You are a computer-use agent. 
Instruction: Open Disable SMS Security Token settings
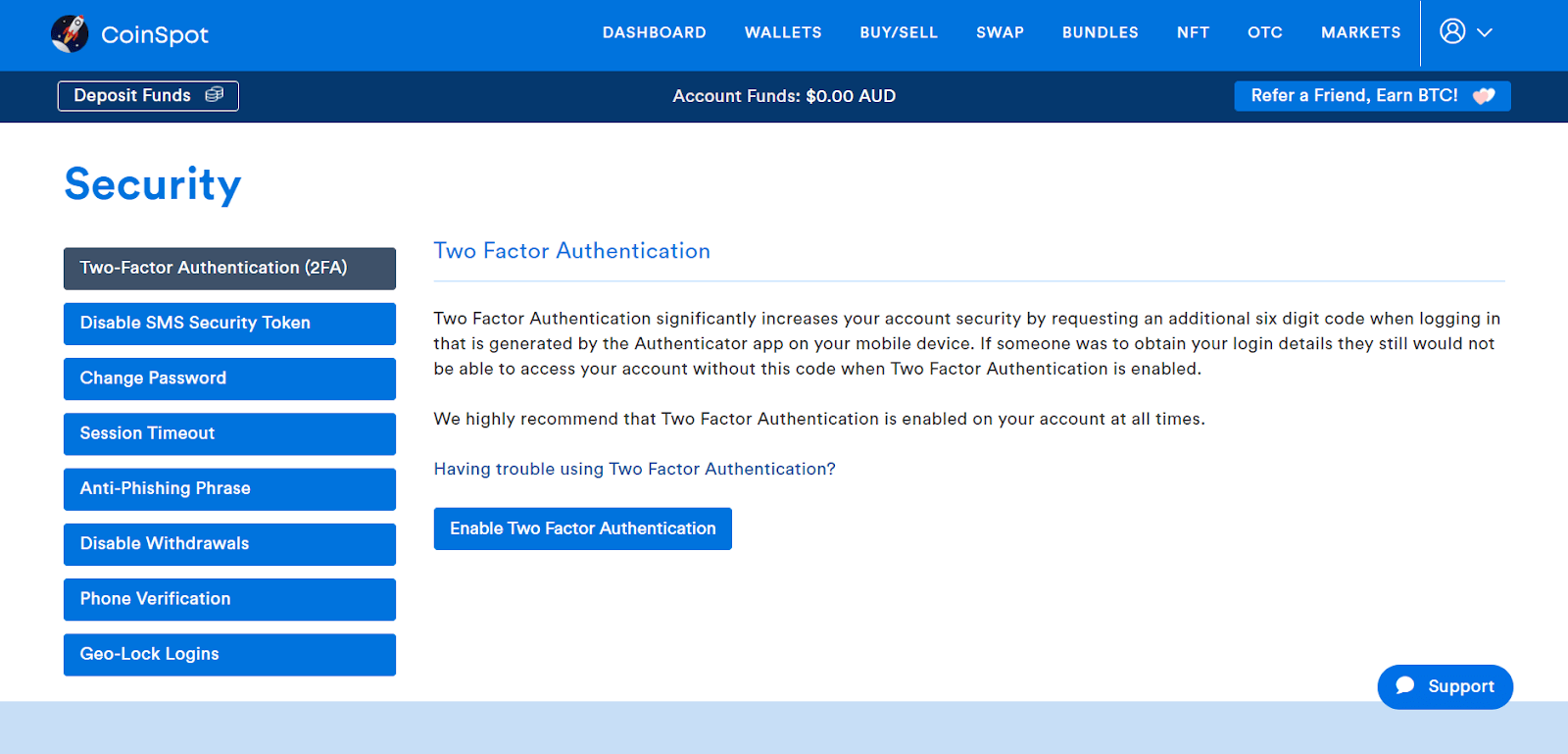[x=229, y=323]
